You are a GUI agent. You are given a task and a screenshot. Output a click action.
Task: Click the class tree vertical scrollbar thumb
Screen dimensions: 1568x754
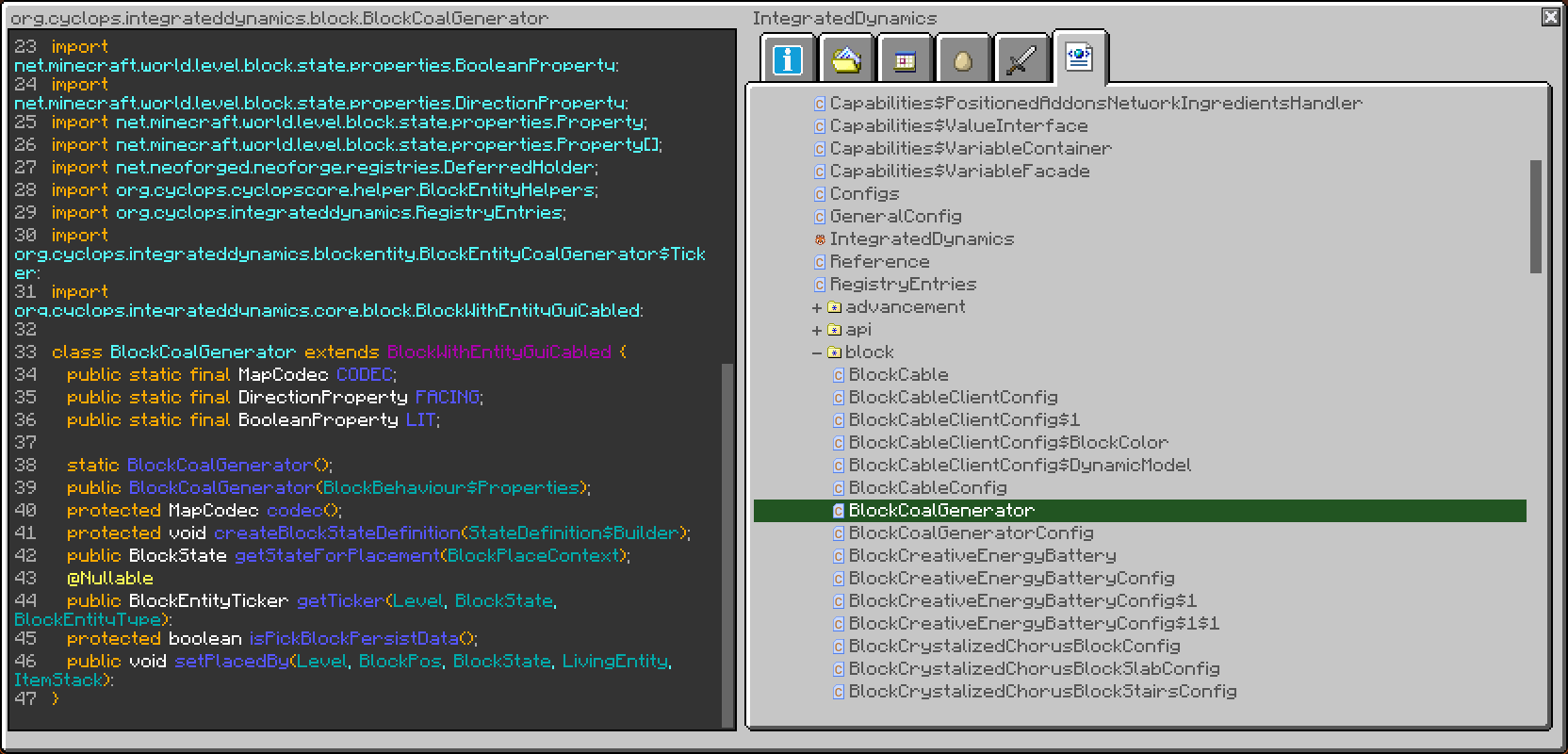point(1536,217)
